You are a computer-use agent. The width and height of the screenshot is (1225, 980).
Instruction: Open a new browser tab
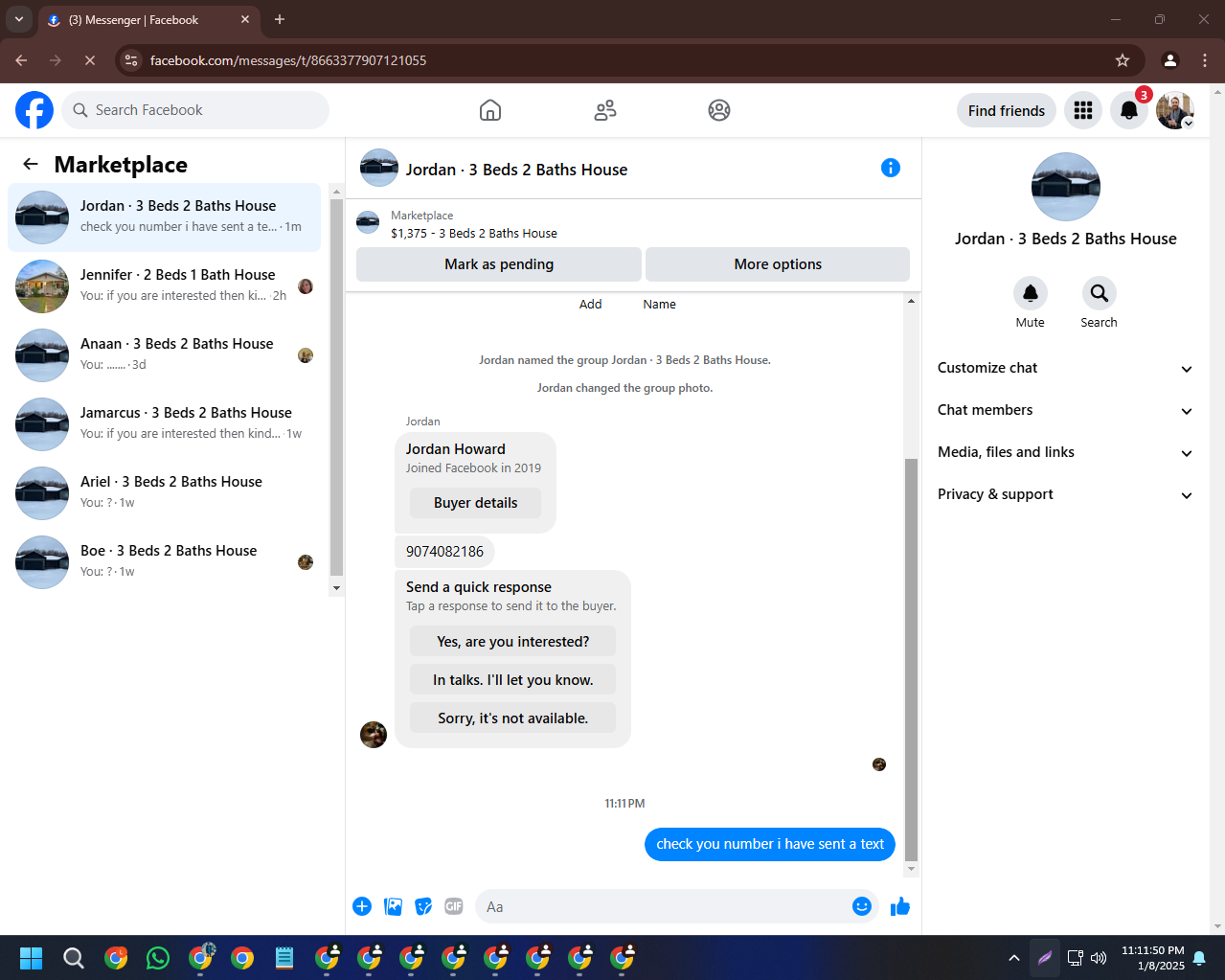[280, 19]
